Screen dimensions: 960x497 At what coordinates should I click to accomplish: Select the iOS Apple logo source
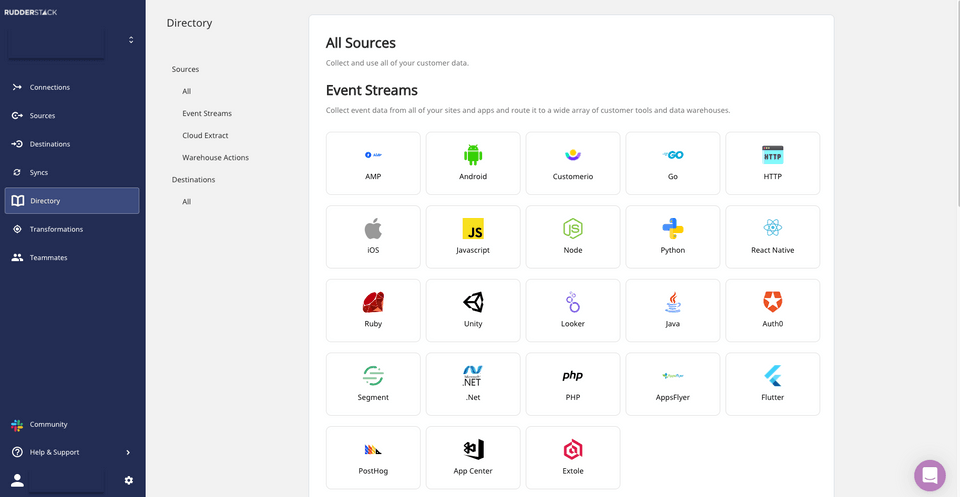[x=373, y=229]
